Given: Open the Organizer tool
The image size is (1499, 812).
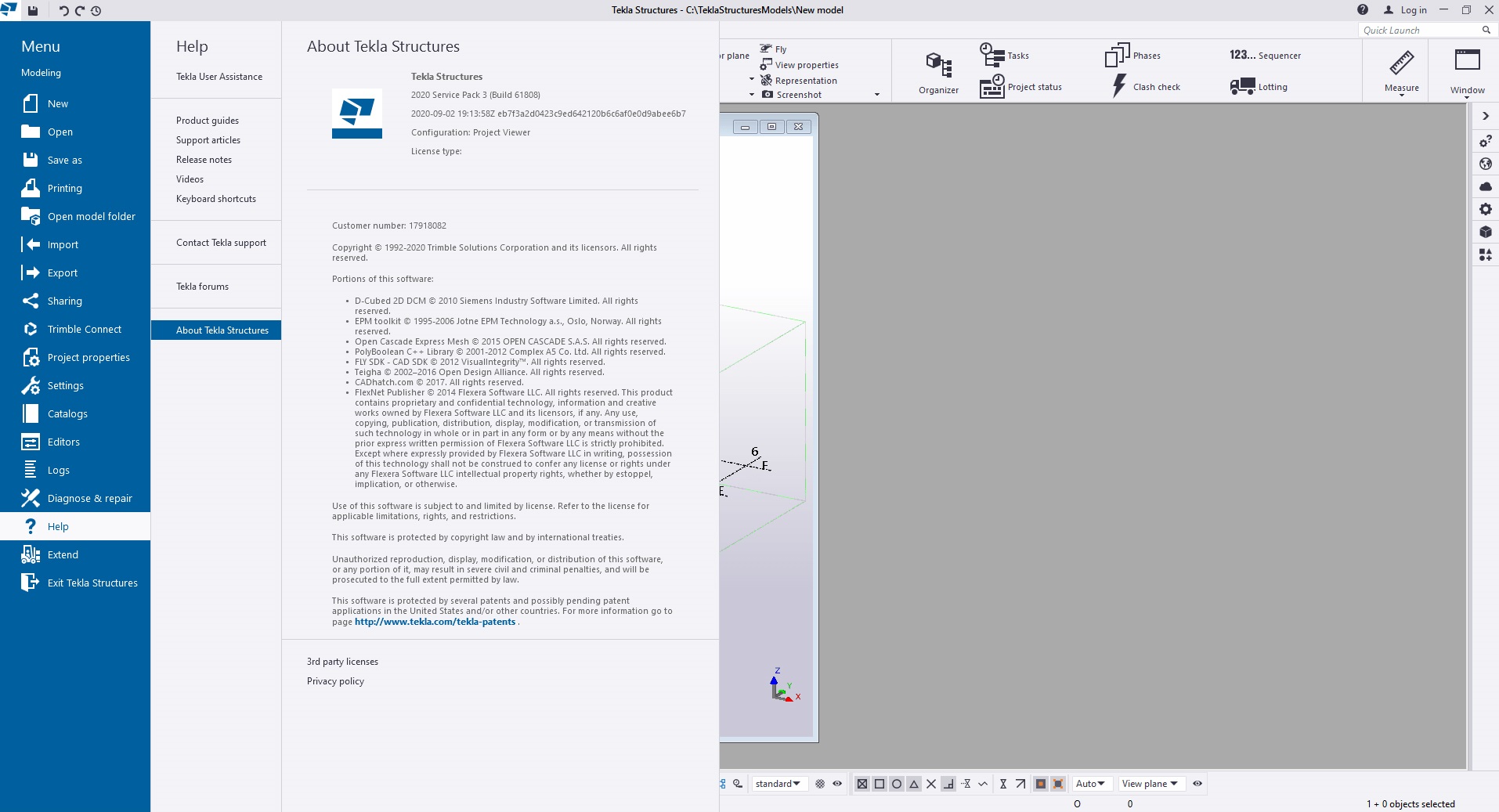Looking at the screenshot, I should click(938, 73).
